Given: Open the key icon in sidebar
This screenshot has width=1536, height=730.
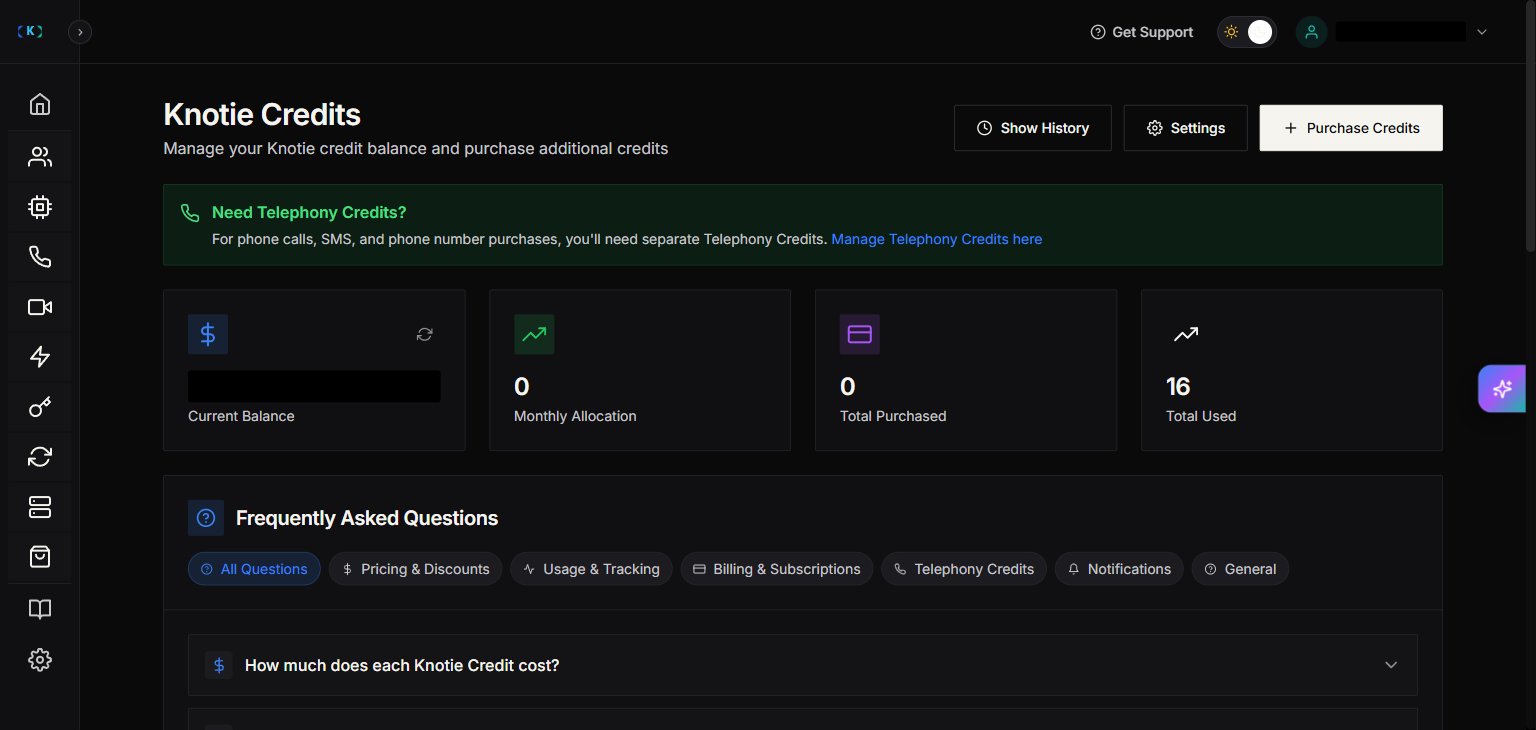Looking at the screenshot, I should pyautogui.click(x=39, y=407).
